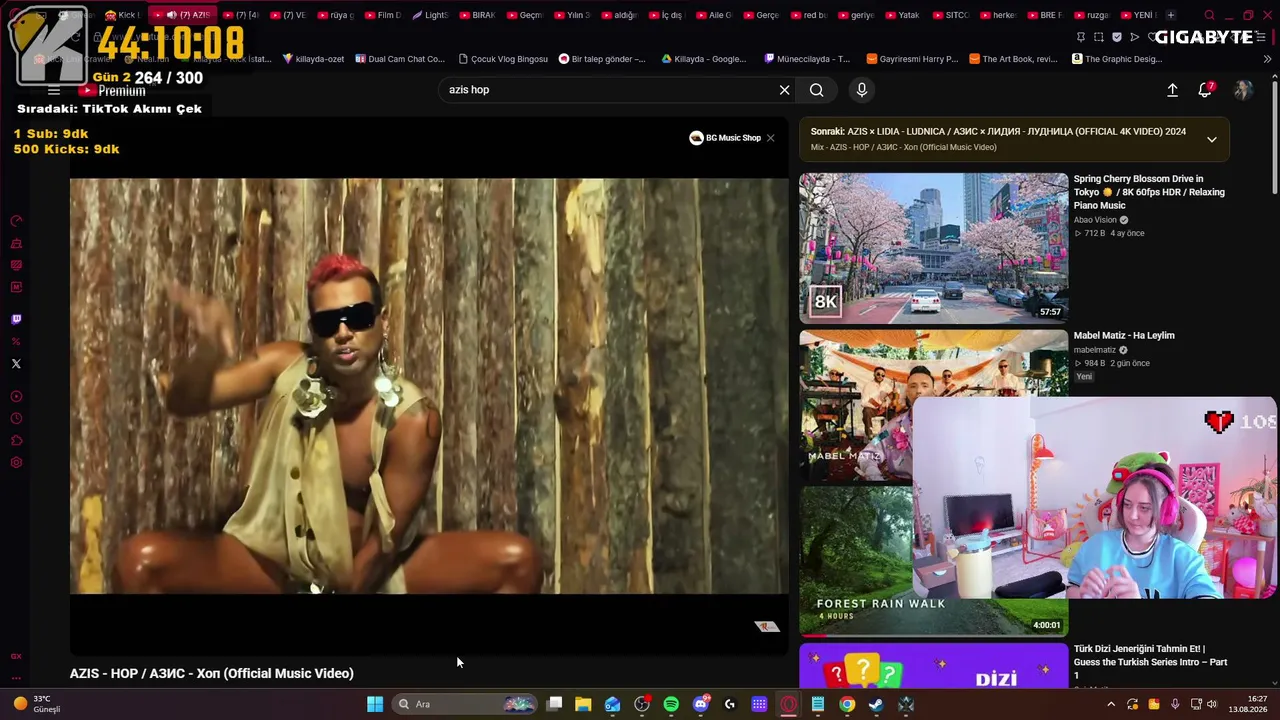Open the BG Music Shop channel link
Viewport: 1280px width, 720px height.
[x=725, y=138]
